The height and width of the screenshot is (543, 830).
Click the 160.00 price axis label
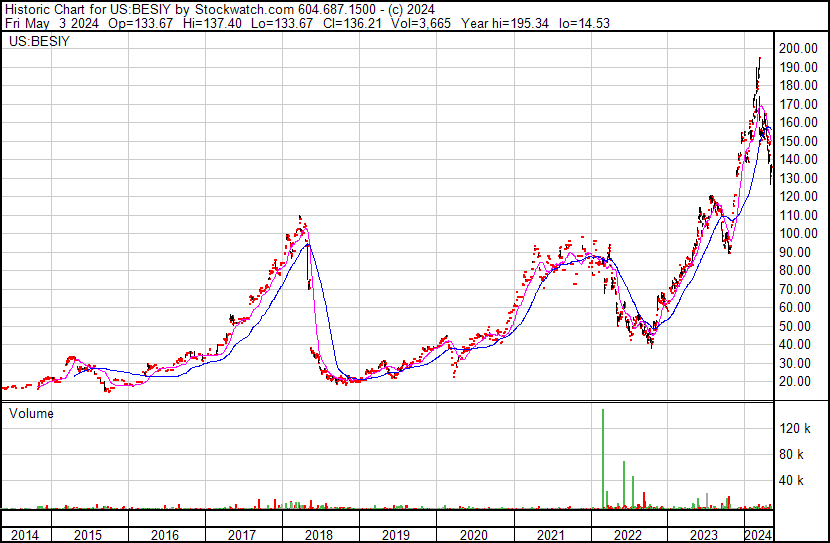pos(798,122)
